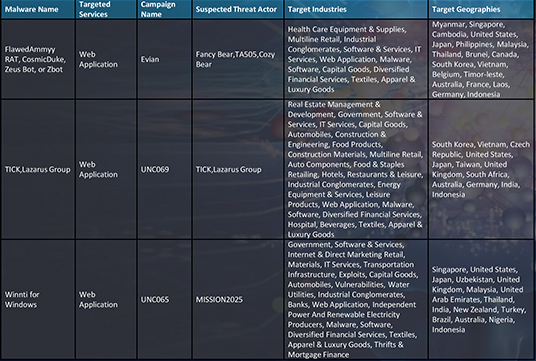Click the FlawedAmmyy RAT malware cell
Screen dimensions: 536x361
[38, 59]
